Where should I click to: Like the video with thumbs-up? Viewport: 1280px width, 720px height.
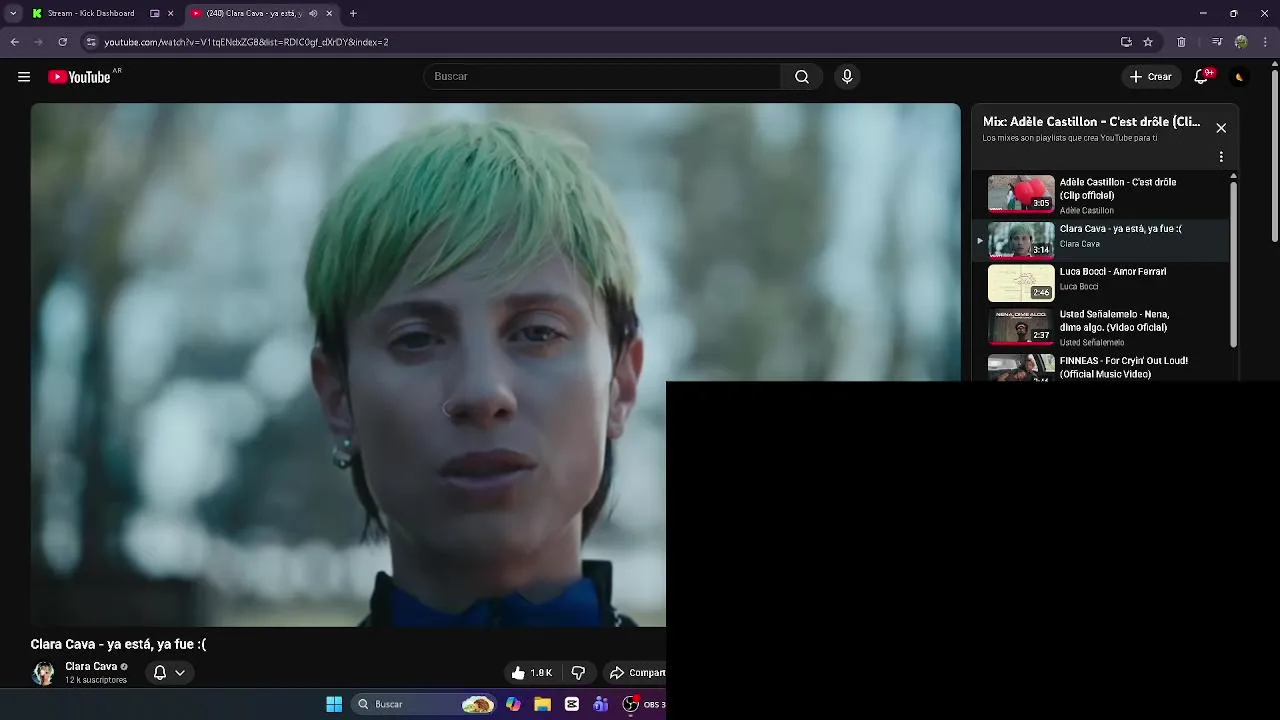[x=532, y=673]
